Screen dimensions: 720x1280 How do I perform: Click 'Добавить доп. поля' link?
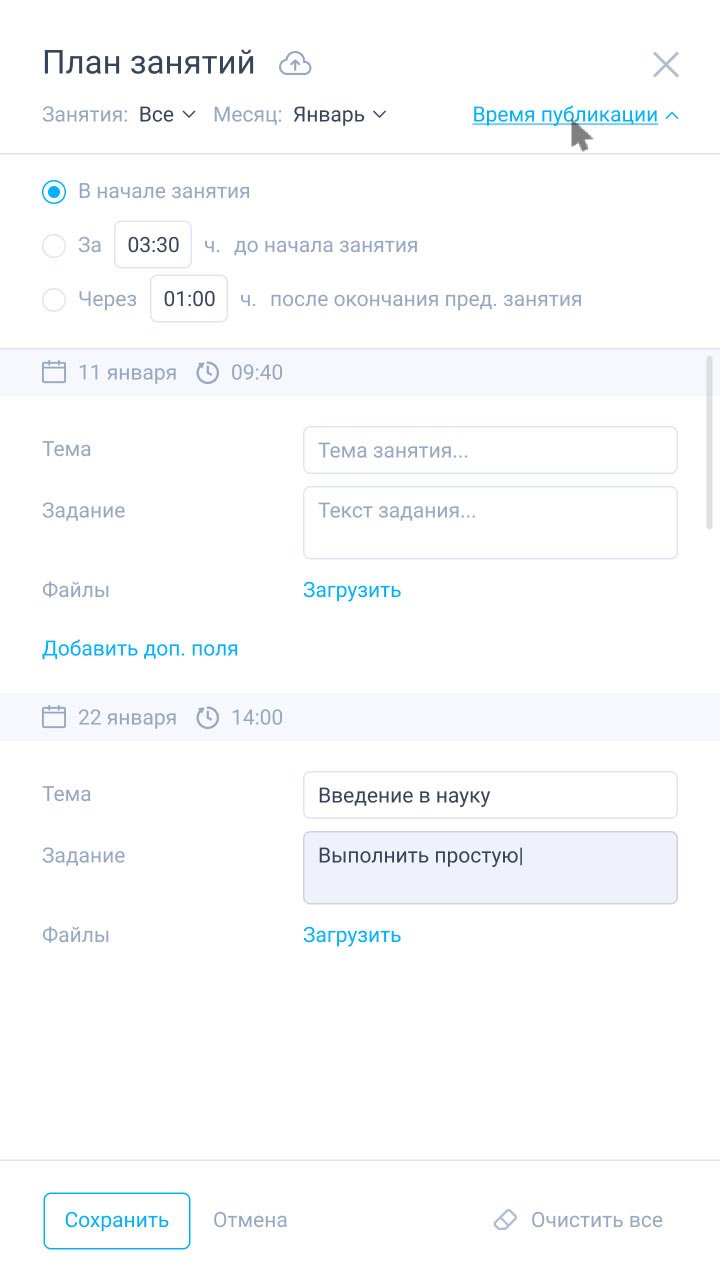(x=140, y=649)
